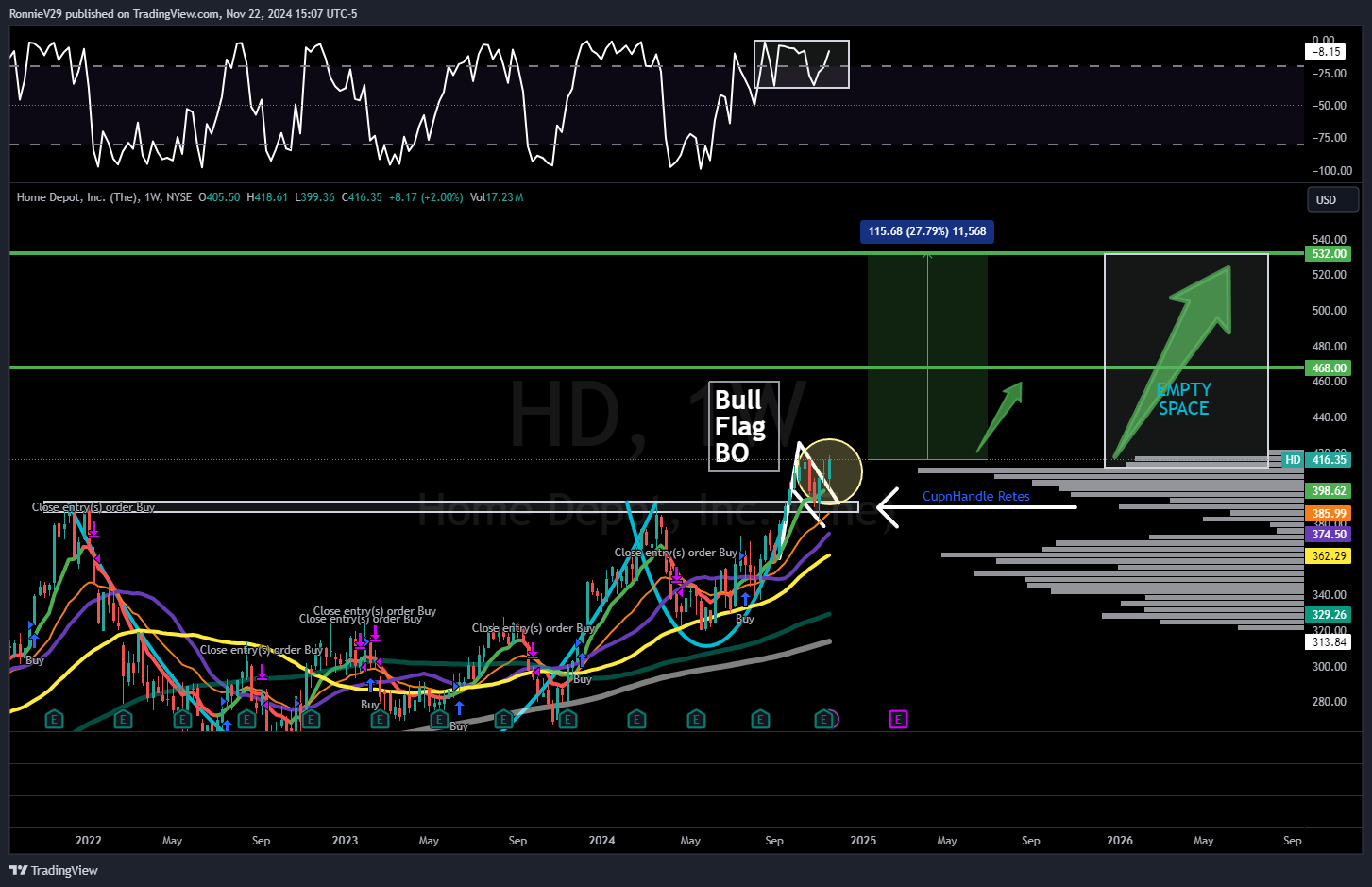Click the C416.35 close value

(362, 197)
